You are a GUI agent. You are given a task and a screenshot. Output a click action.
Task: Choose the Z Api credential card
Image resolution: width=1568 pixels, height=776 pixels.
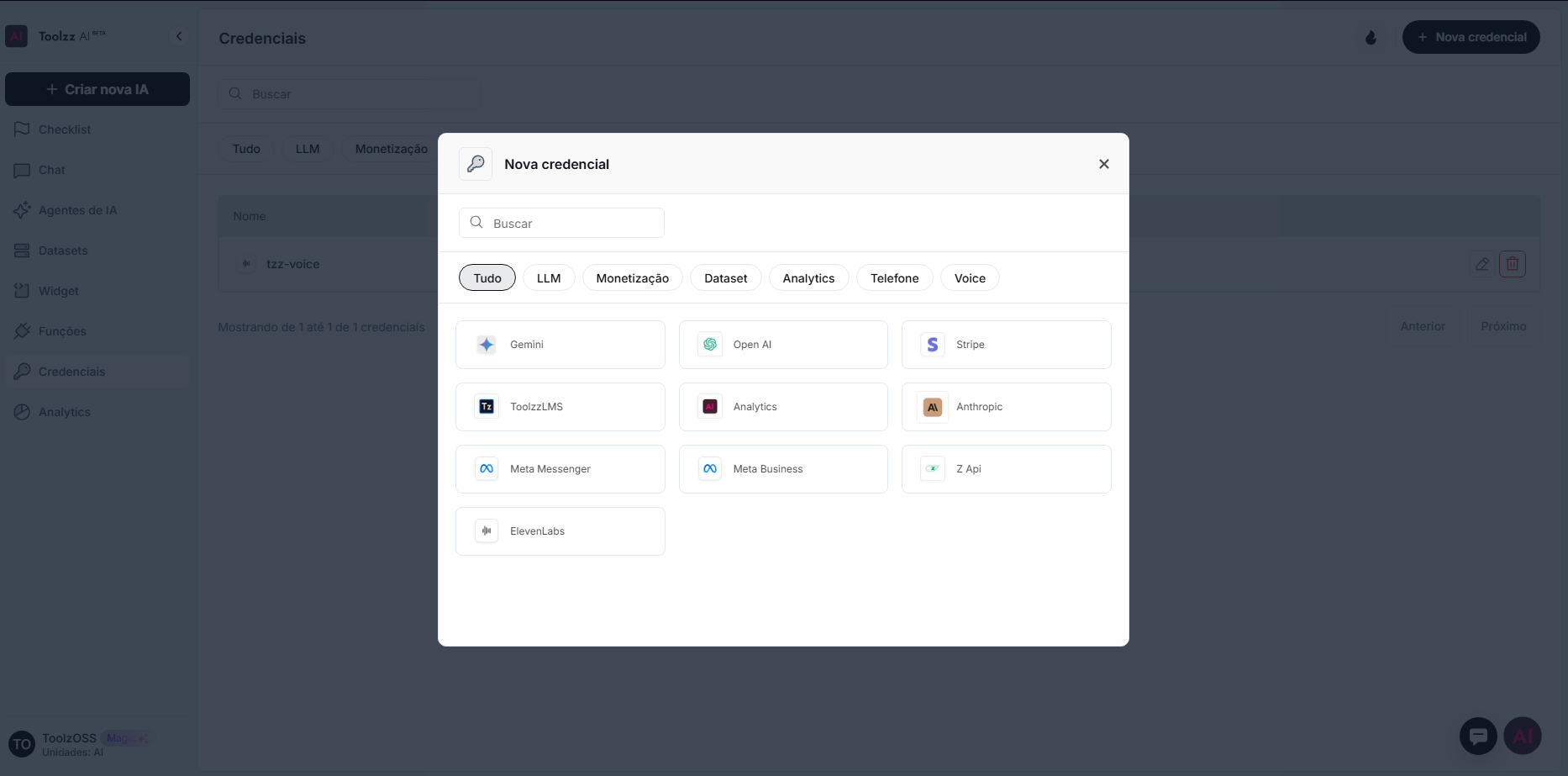[1007, 469]
